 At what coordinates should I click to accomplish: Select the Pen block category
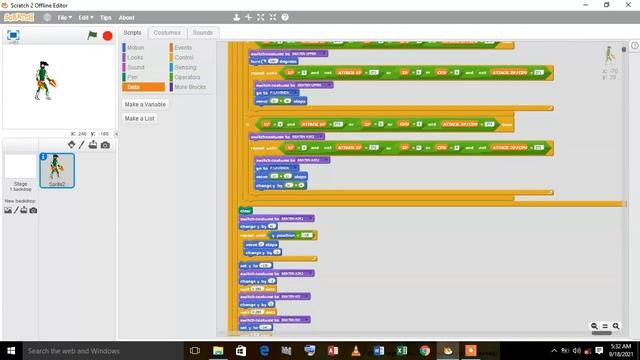click(x=143, y=77)
